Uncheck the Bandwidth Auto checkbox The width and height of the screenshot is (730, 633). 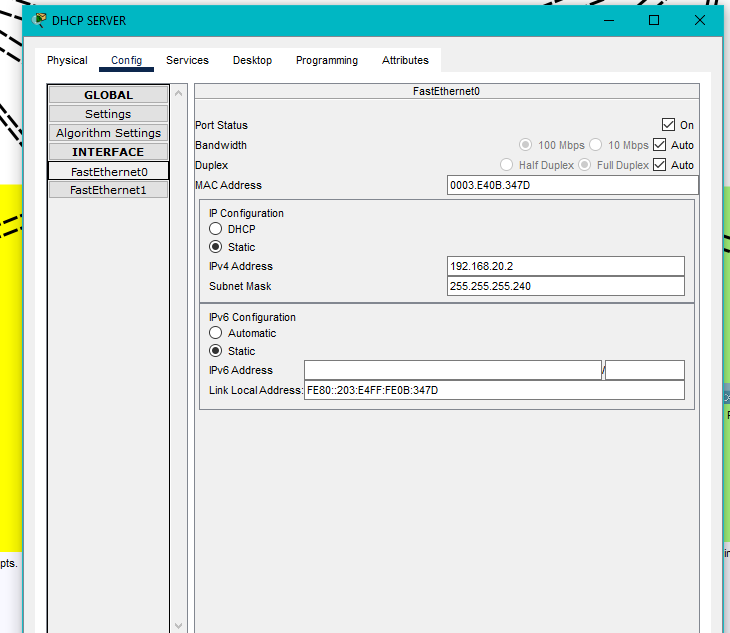coord(660,145)
